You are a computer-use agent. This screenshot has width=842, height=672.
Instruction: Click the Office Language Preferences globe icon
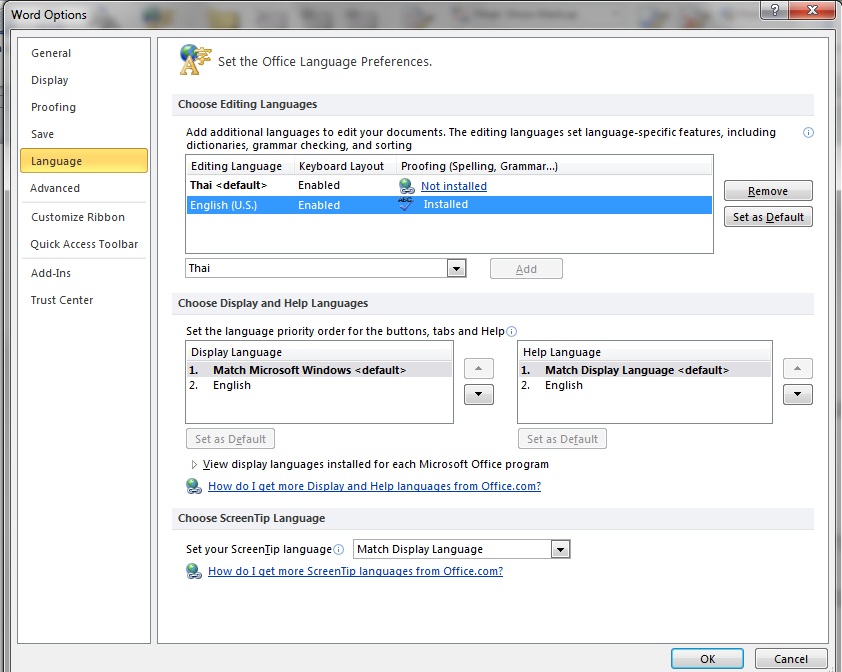click(195, 60)
